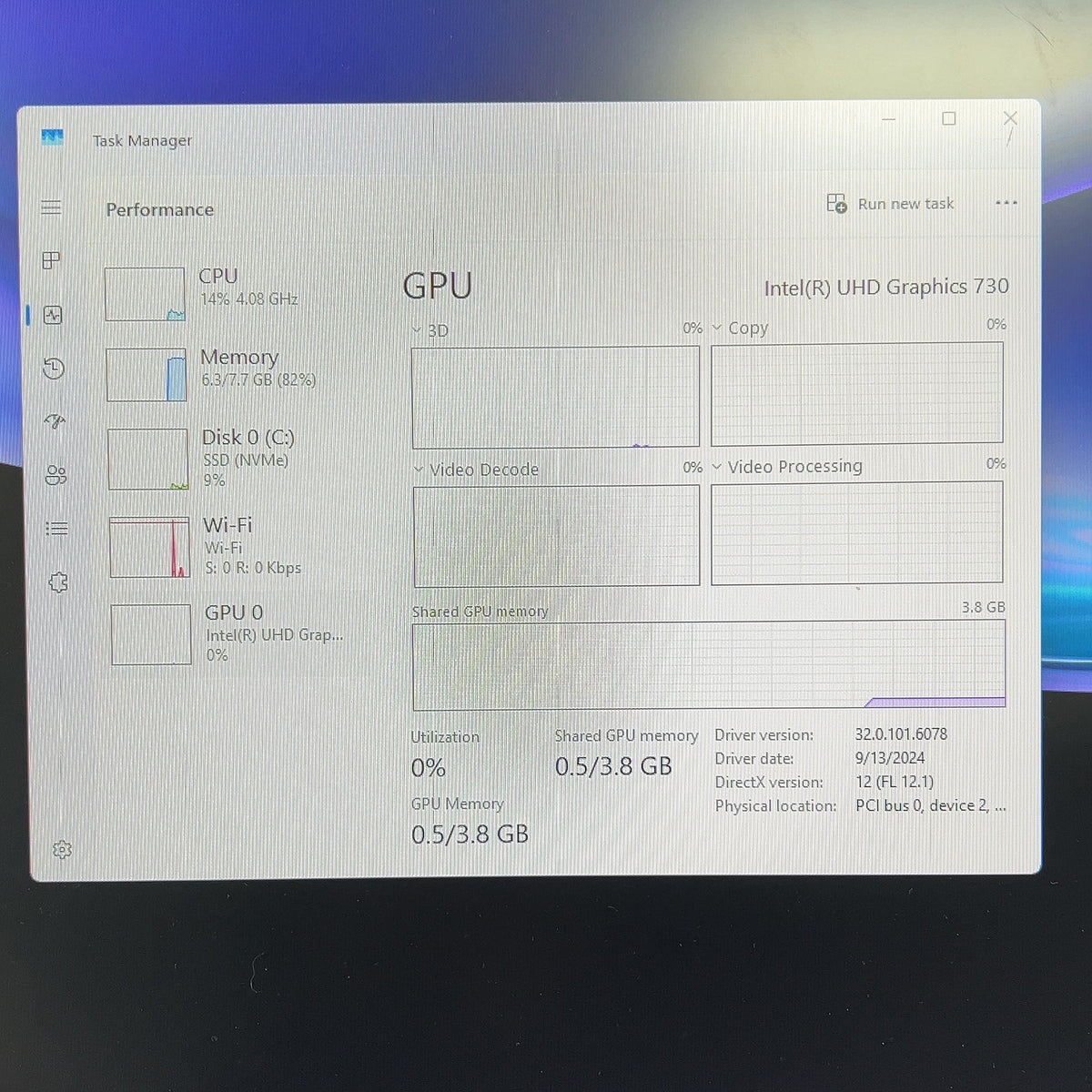Click the Disk 0 mini graph thumbnail
The height and width of the screenshot is (1092, 1092).
coord(147,460)
